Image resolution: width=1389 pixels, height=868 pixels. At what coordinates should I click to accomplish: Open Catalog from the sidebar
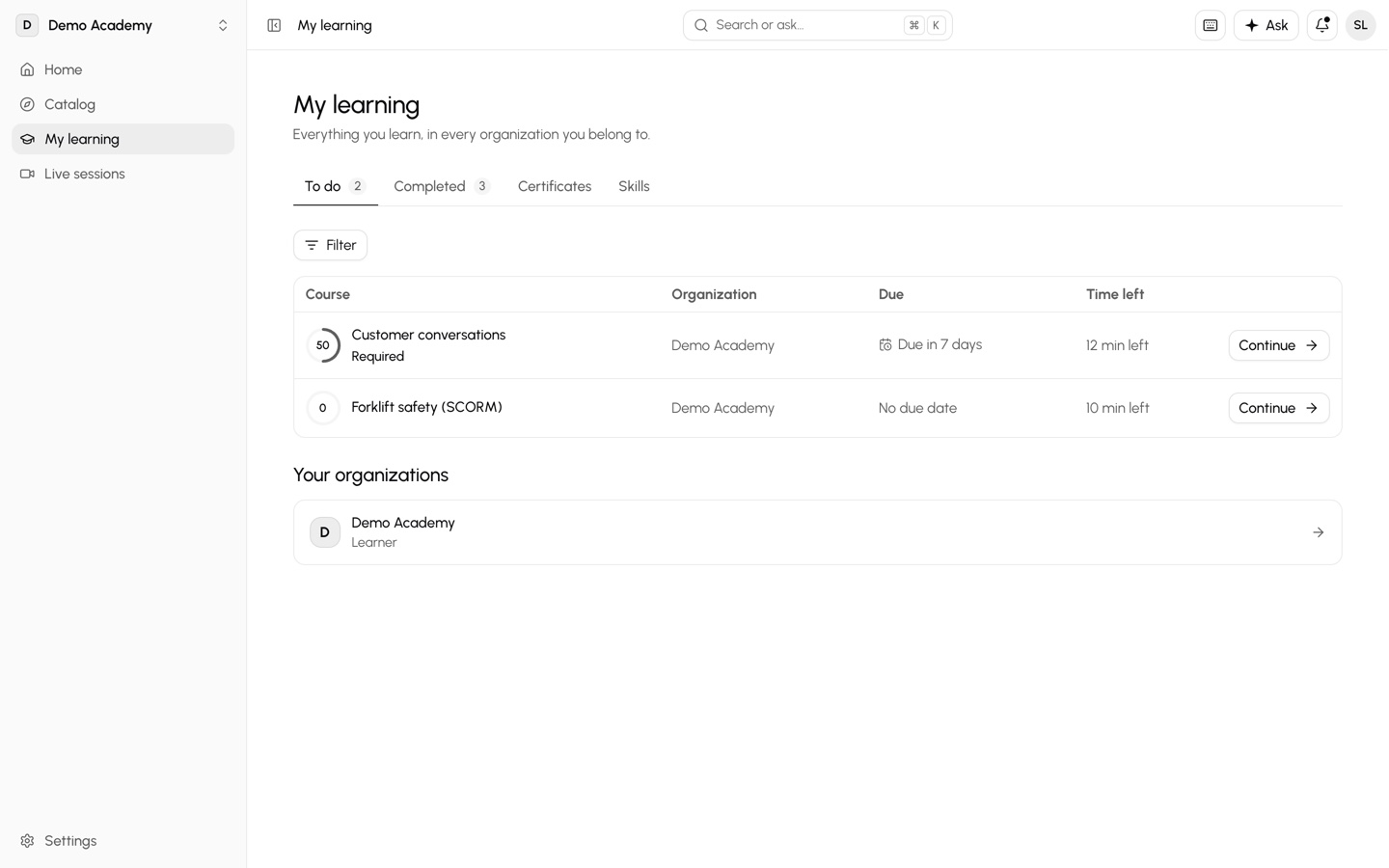tap(123, 104)
